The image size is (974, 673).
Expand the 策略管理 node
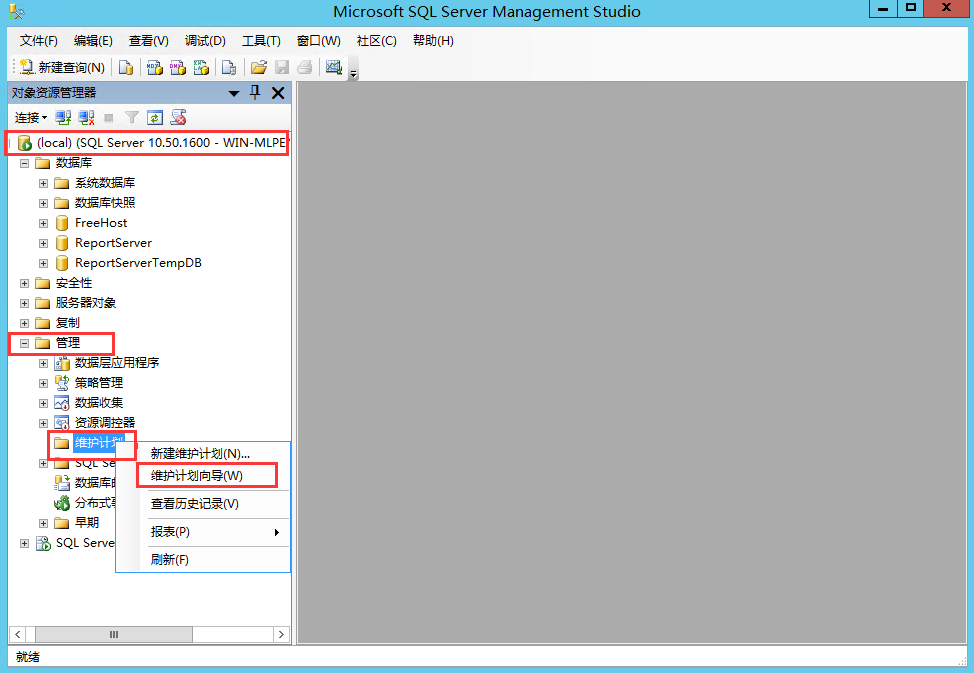[x=43, y=383]
